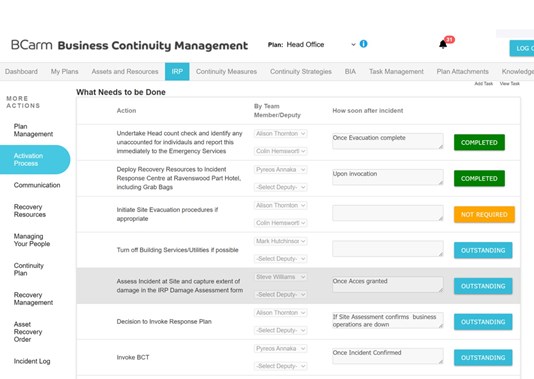Open deputy dropdown for Head count check
534x379 pixels.
click(x=281, y=151)
